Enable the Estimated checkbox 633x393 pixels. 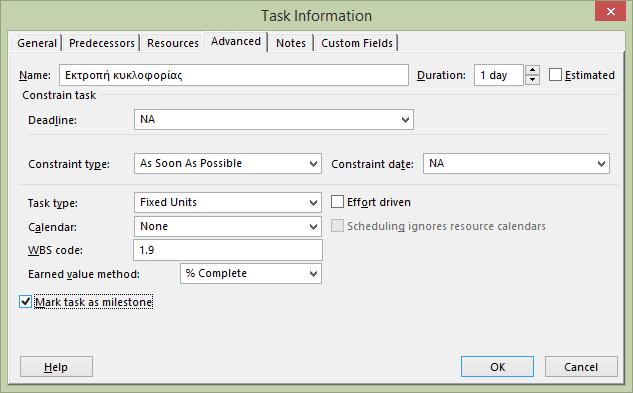click(555, 75)
